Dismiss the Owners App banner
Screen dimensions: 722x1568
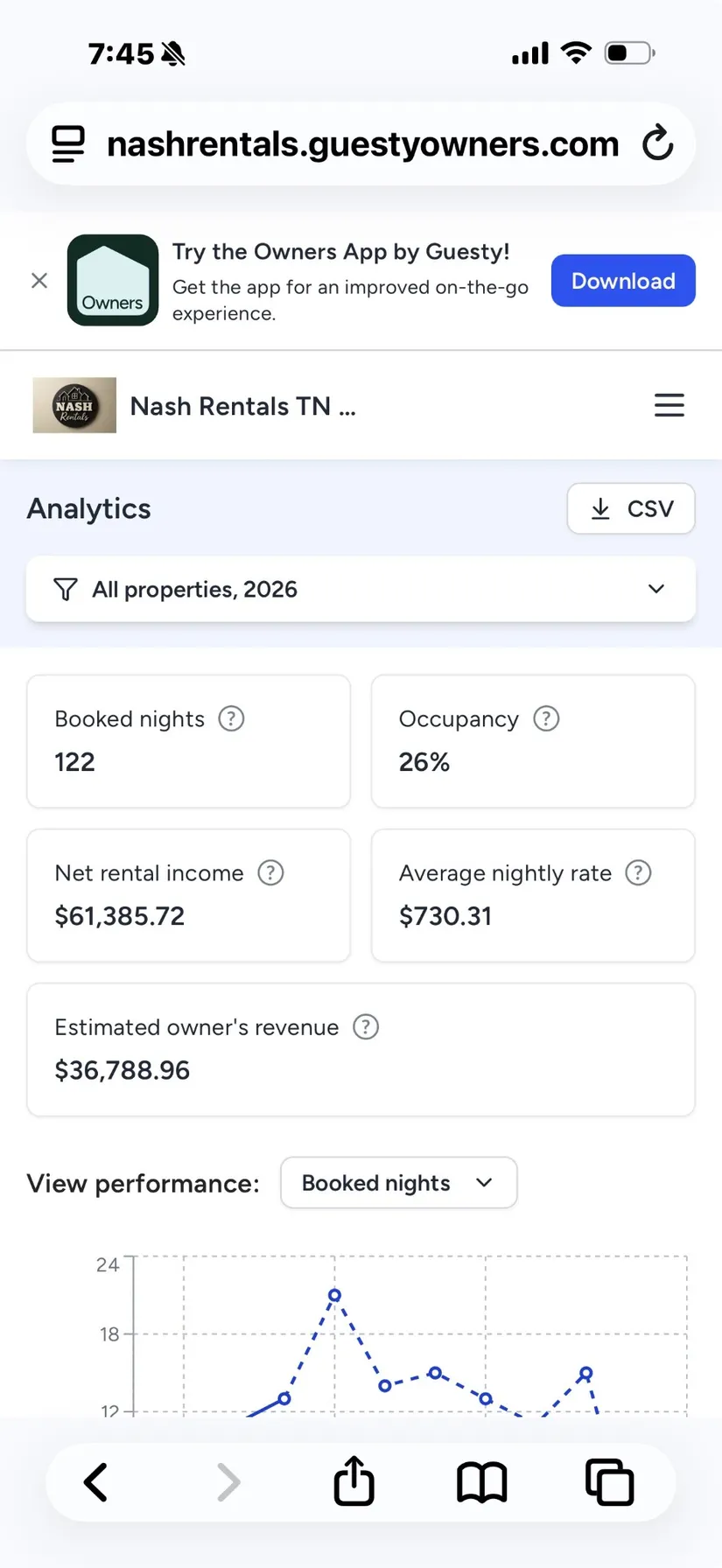tap(39, 280)
